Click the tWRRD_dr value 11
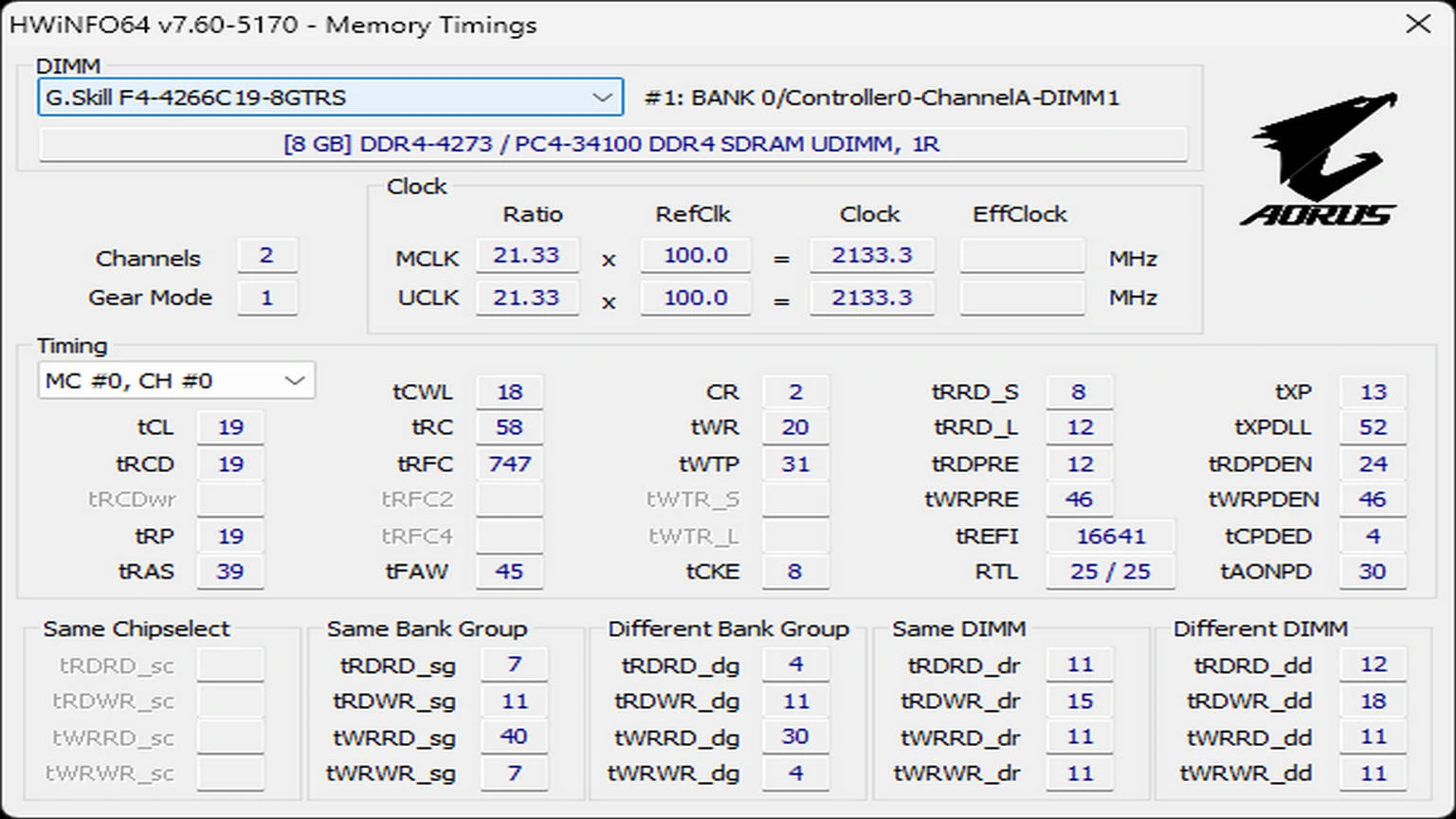The height and width of the screenshot is (819, 1456). coord(1079,737)
